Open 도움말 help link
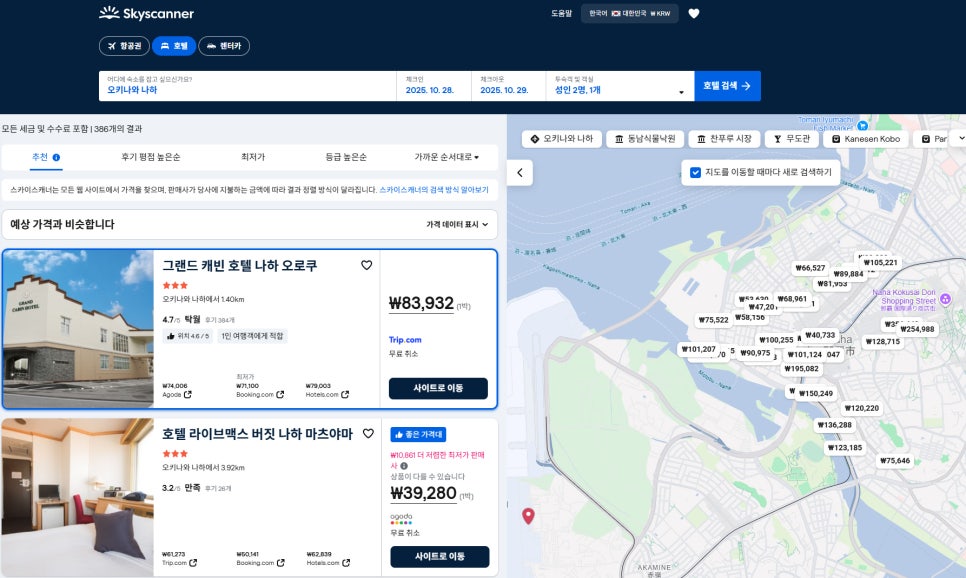The image size is (966, 578). pyautogui.click(x=561, y=13)
